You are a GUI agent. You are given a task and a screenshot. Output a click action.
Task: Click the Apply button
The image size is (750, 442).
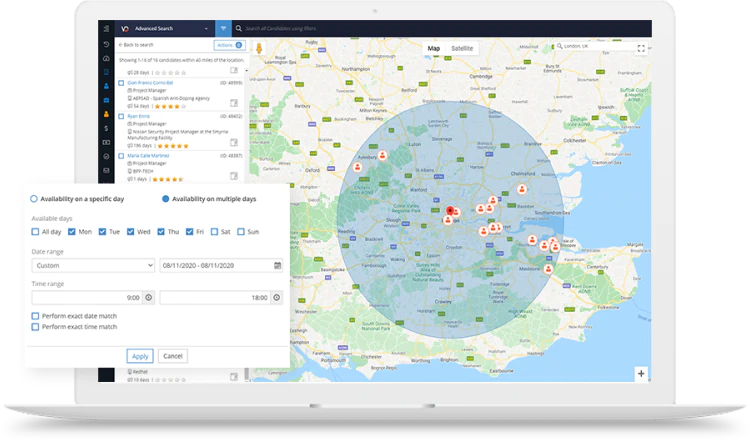(140, 356)
